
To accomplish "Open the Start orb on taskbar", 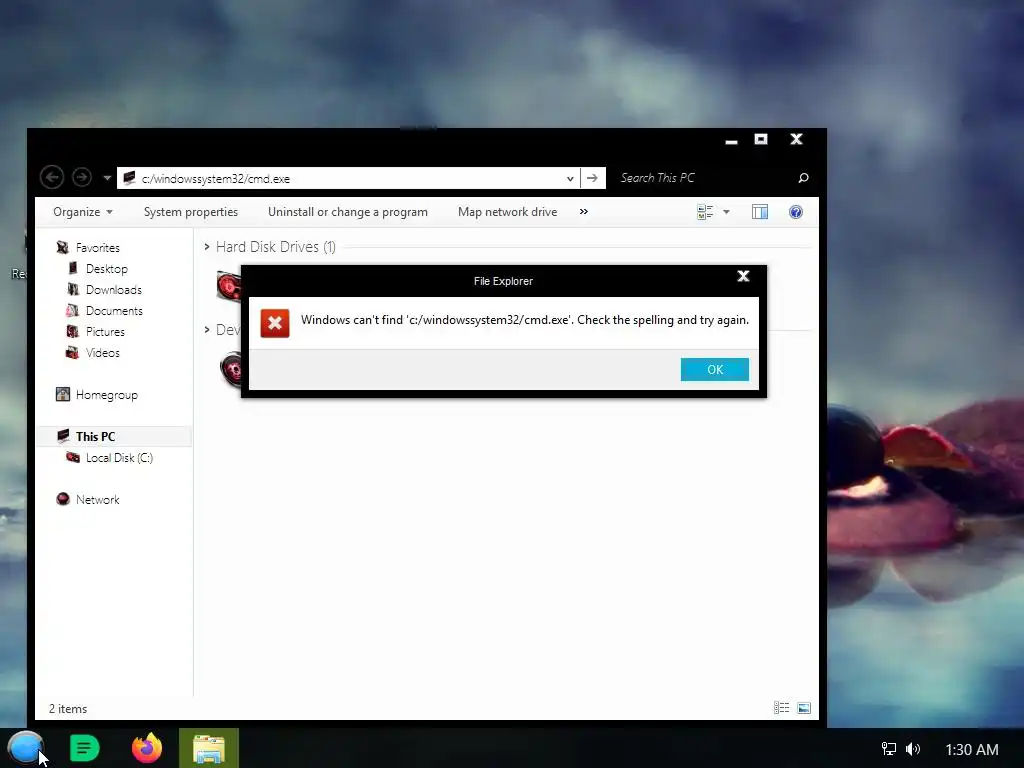I will tap(26, 748).
